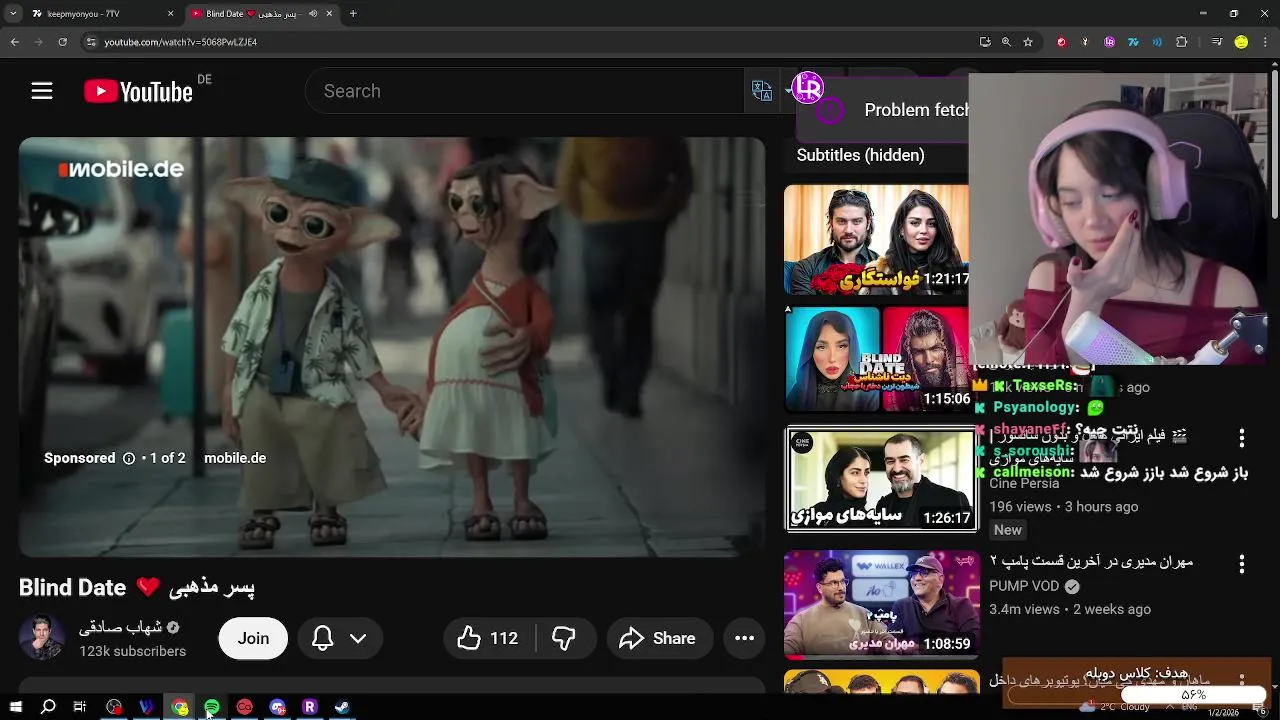Screen dimensions: 1280x720
Task: Reload the YouTube page
Action: point(63,42)
